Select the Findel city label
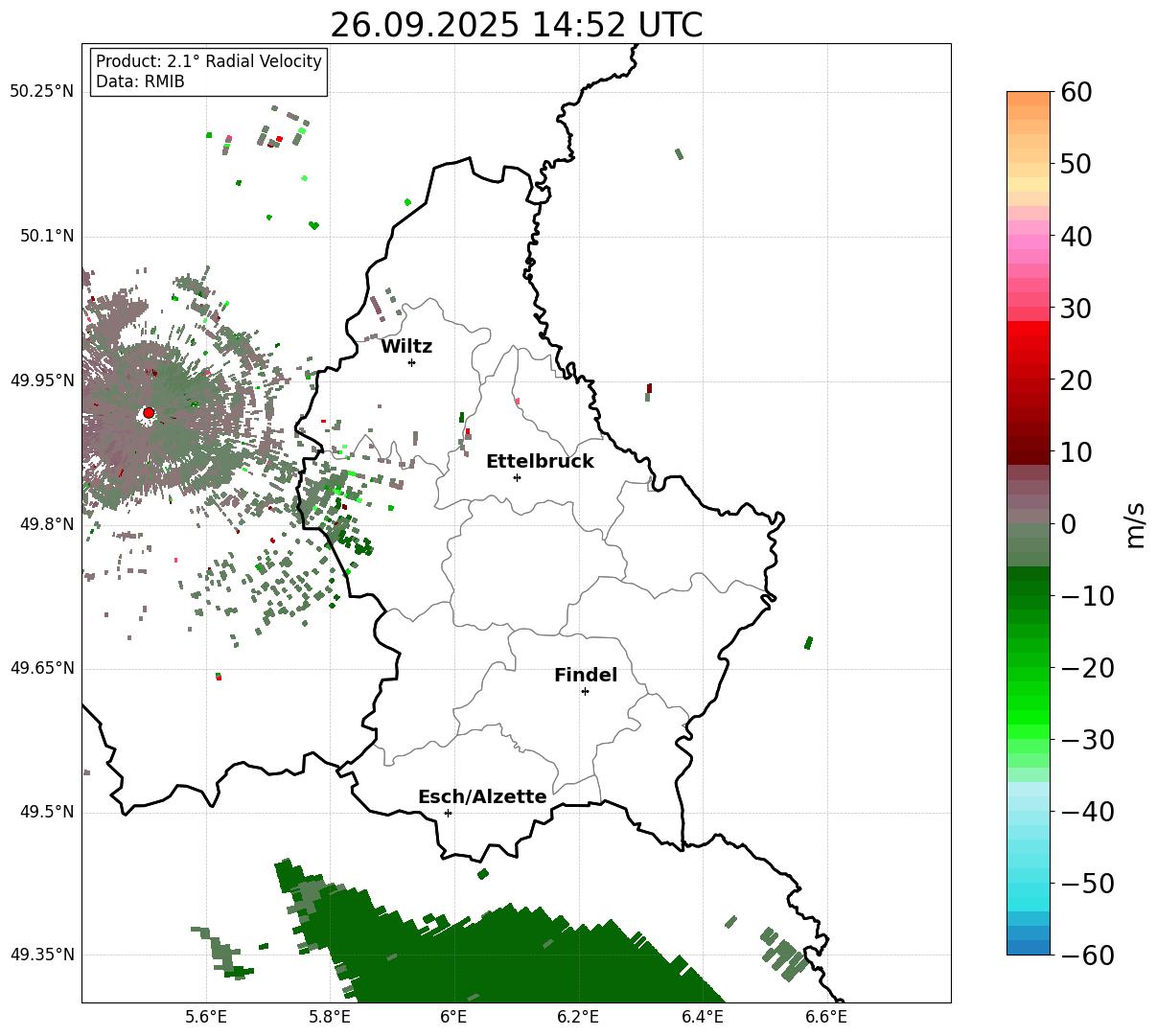Image resolution: width=1157 pixels, height=1036 pixels. pos(586,676)
